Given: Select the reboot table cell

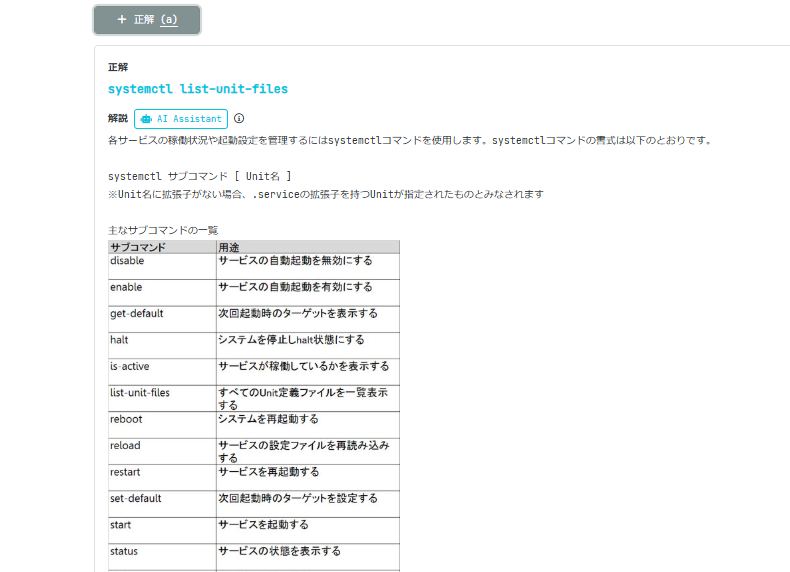Looking at the screenshot, I should point(126,419).
